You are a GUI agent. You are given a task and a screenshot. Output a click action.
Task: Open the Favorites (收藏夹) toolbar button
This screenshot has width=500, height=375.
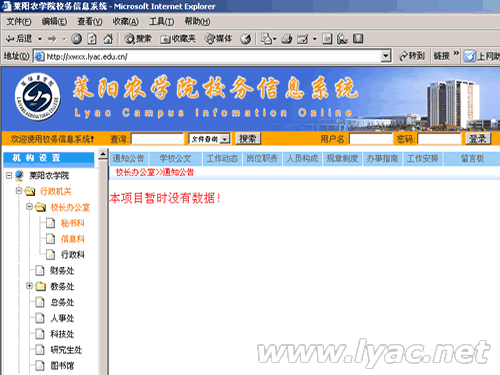click(177, 39)
